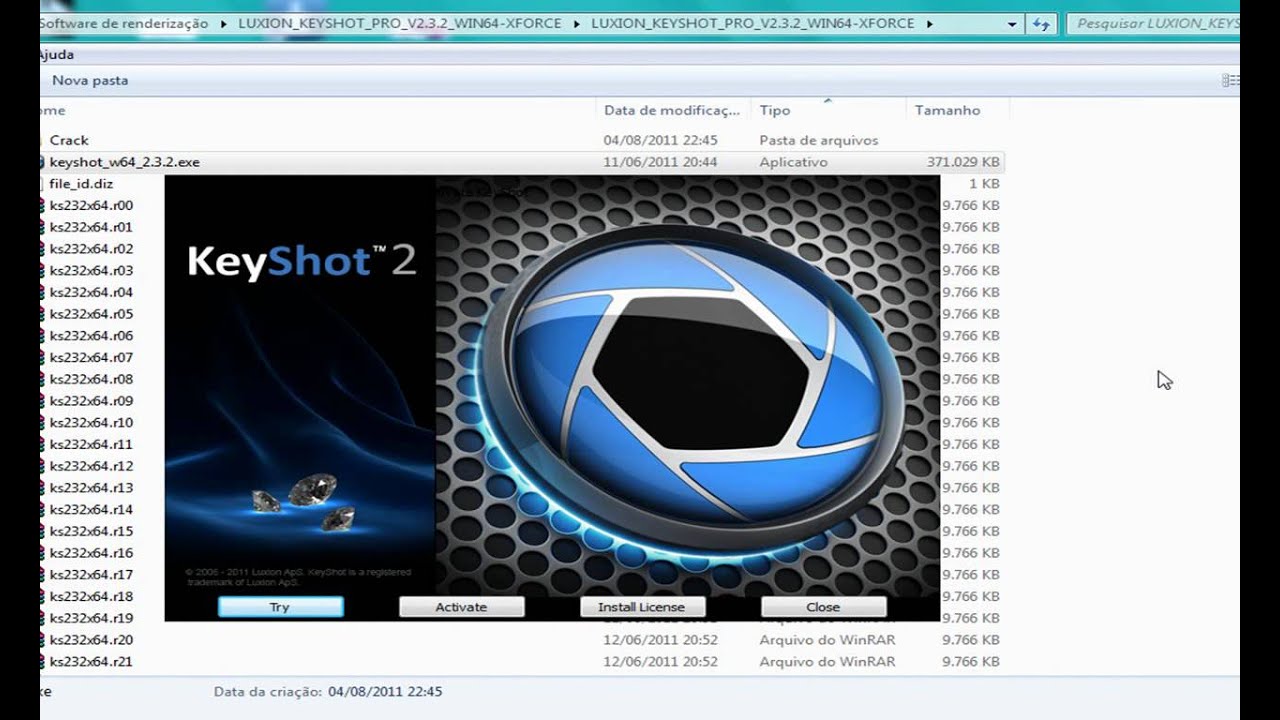Sort by the Tipo column header
Viewport: 1280px width, 720px height.
point(775,110)
